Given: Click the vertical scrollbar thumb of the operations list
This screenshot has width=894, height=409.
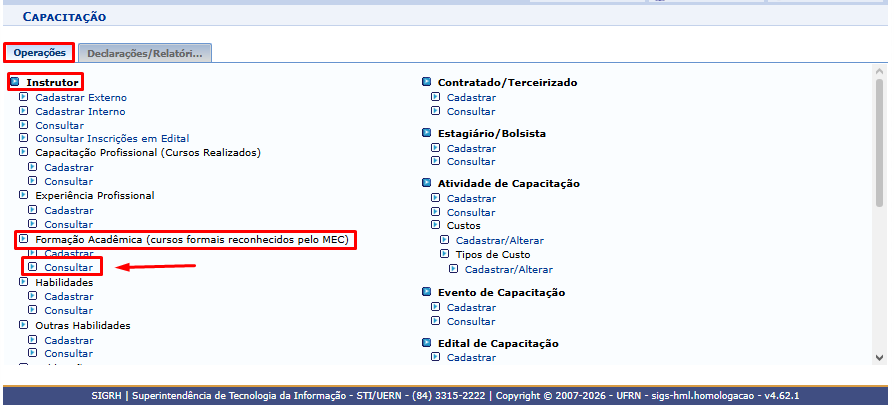Looking at the screenshot, I should (879, 143).
